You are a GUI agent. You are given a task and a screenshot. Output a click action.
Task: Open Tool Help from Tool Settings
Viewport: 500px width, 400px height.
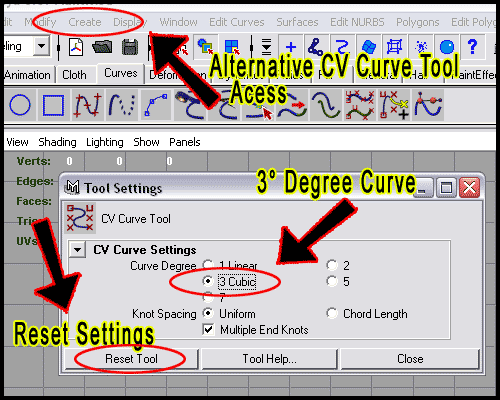(x=269, y=359)
